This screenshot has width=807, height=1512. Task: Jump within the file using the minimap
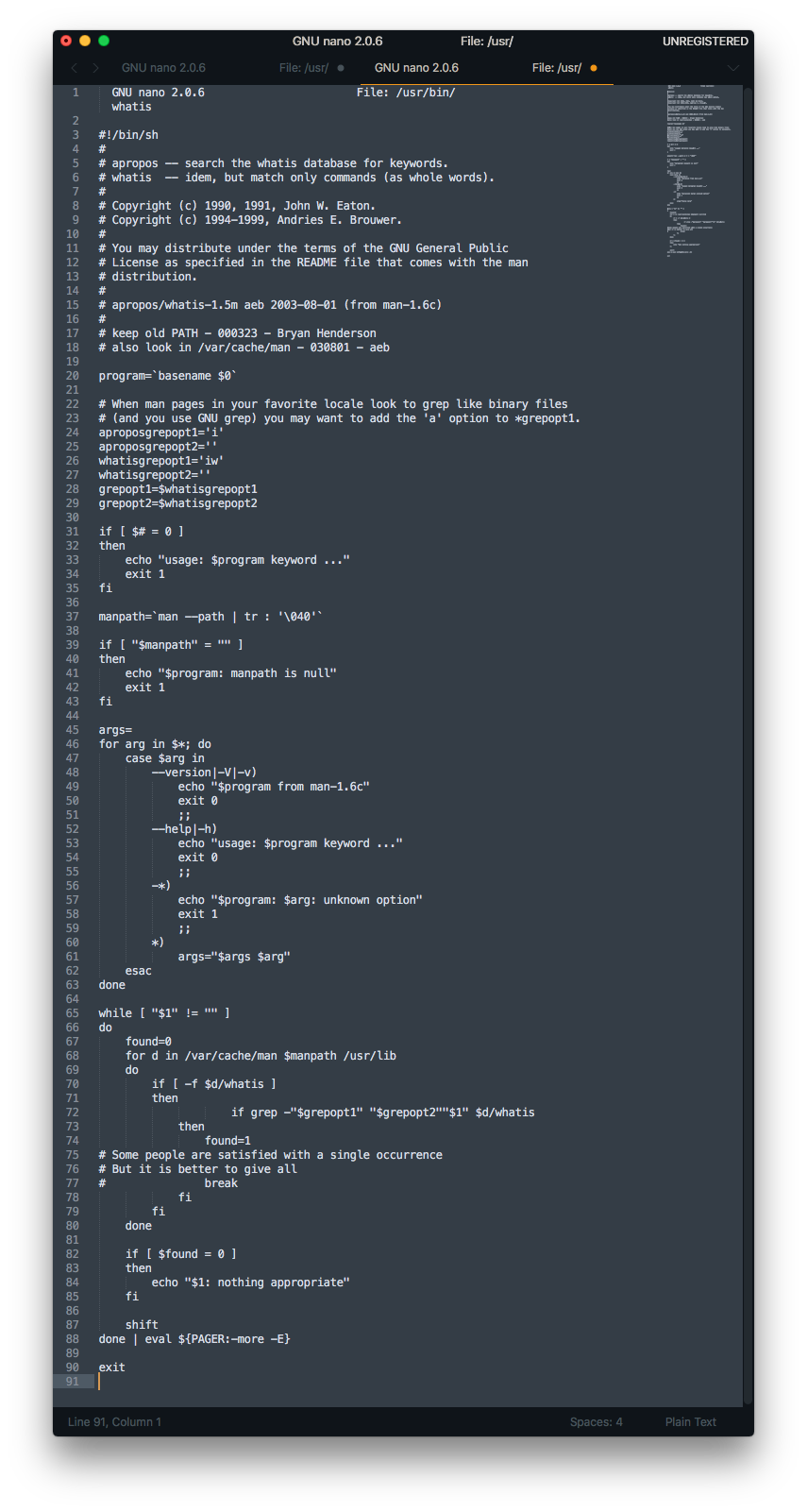(698, 170)
